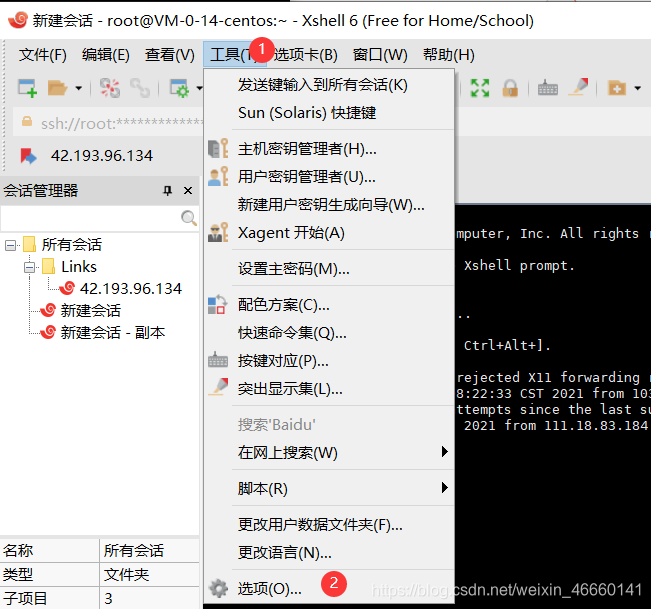Click the session properties gear toolbar icon
Viewport: 651px width, 609px height.
click(180, 88)
